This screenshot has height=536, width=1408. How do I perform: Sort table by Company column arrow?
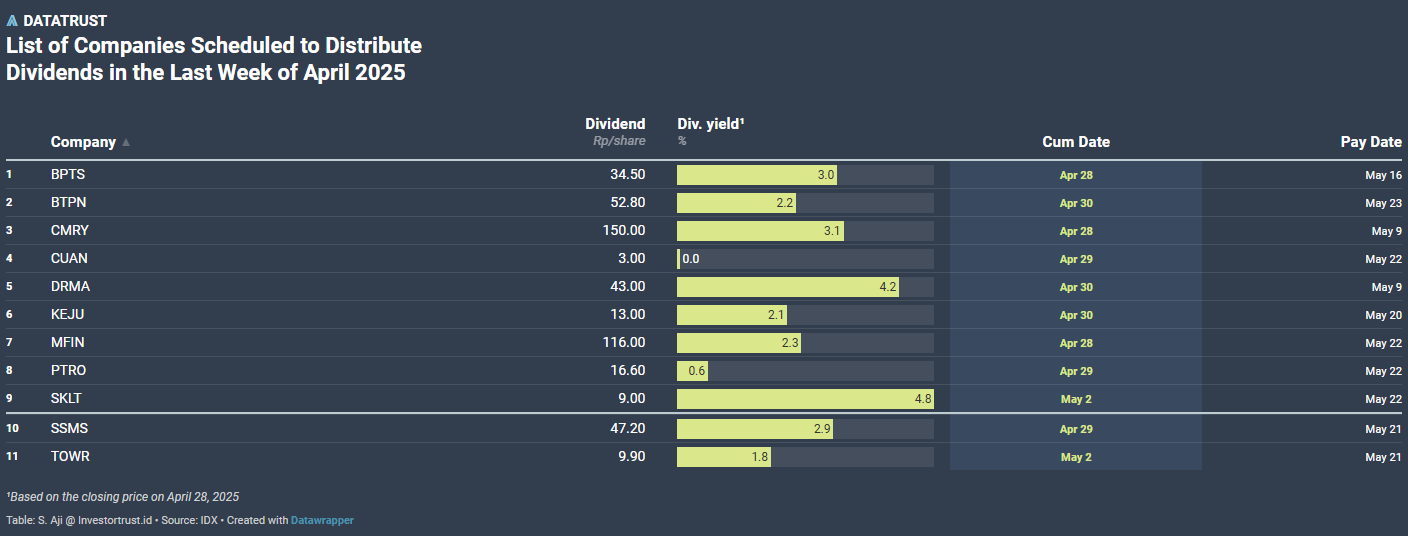tap(126, 143)
